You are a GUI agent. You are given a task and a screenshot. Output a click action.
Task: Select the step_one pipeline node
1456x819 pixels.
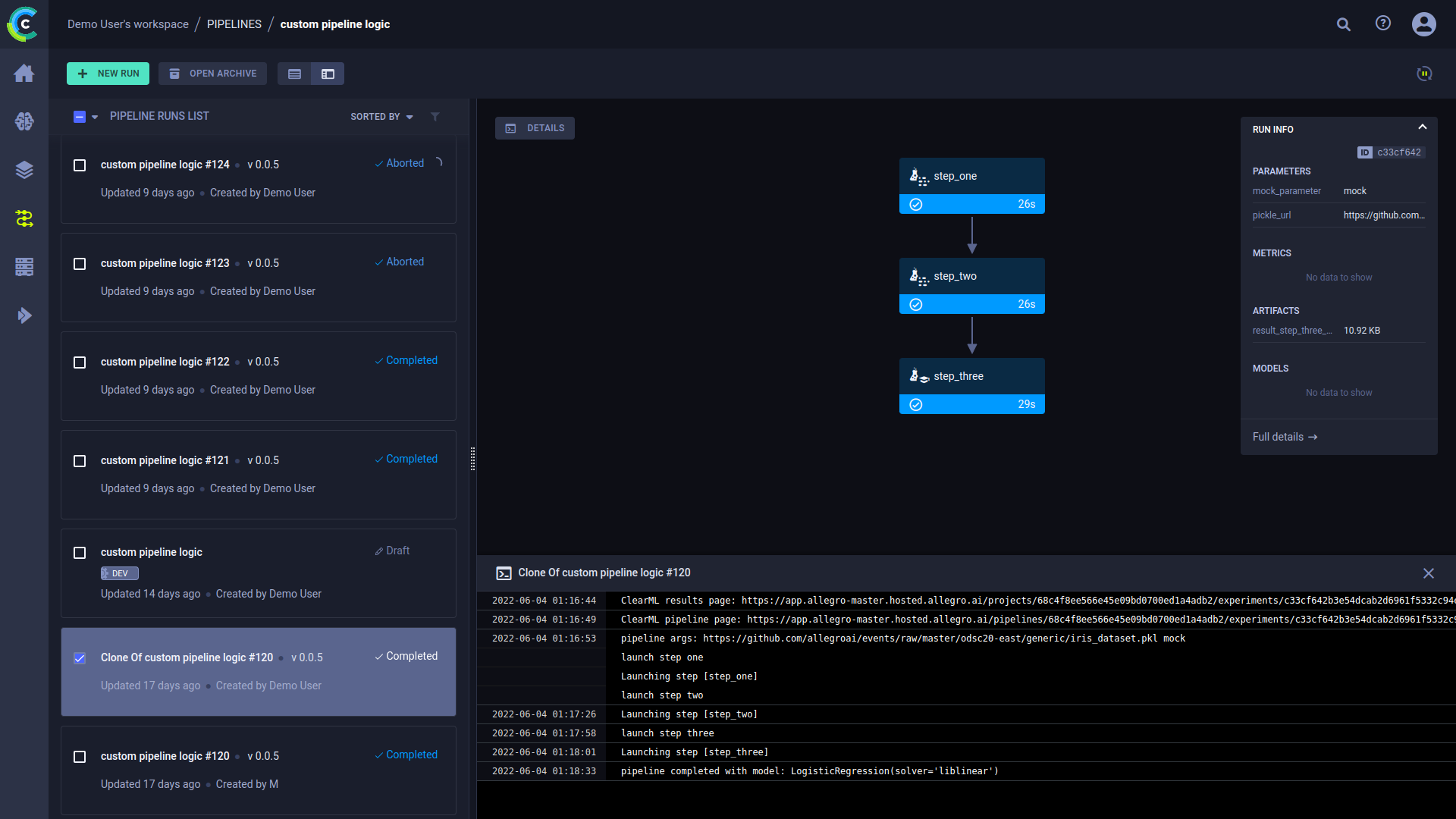pyautogui.click(x=971, y=186)
